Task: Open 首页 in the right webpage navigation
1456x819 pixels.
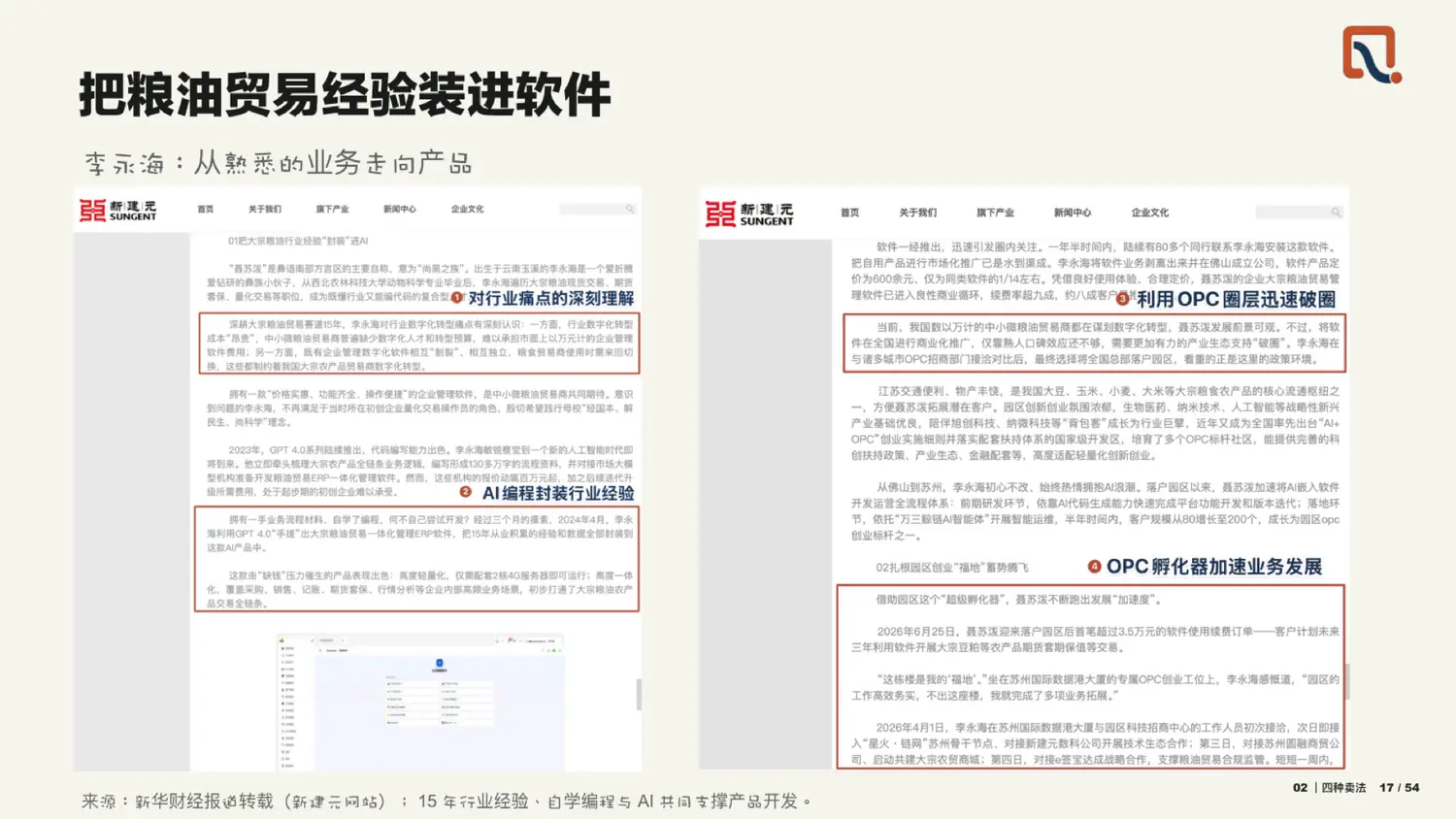Action: pos(850,213)
